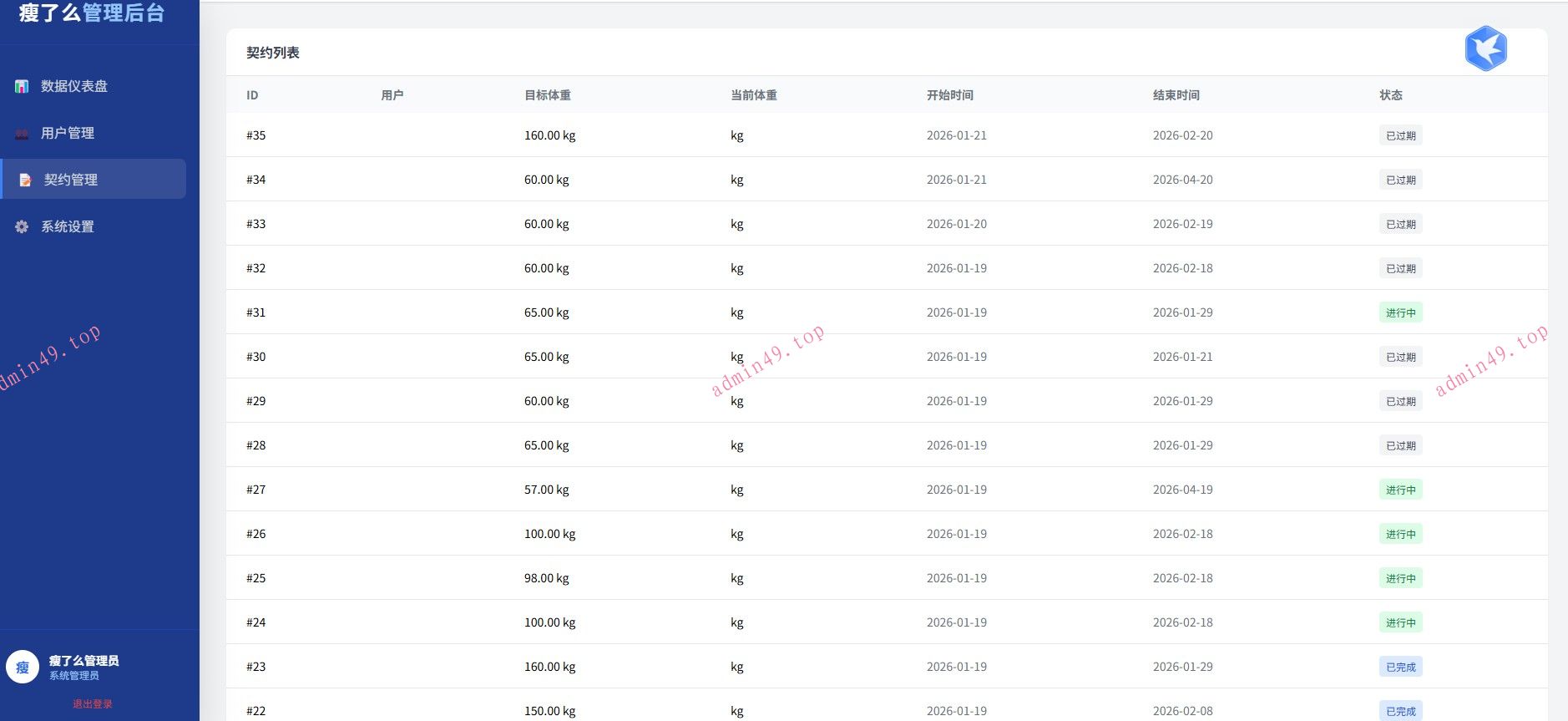Viewport: 1568px width, 721px height.
Task: Click 100.00 kg target of contract #26
Action: [x=549, y=534]
